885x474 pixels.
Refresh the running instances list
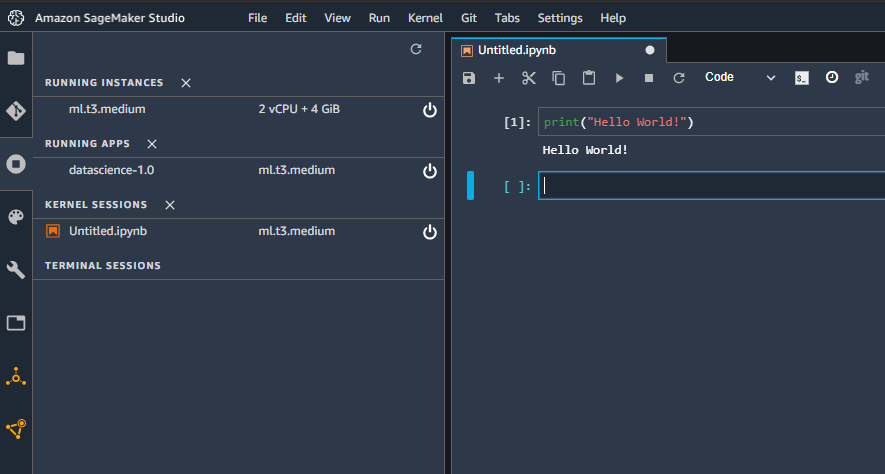pyautogui.click(x=416, y=49)
